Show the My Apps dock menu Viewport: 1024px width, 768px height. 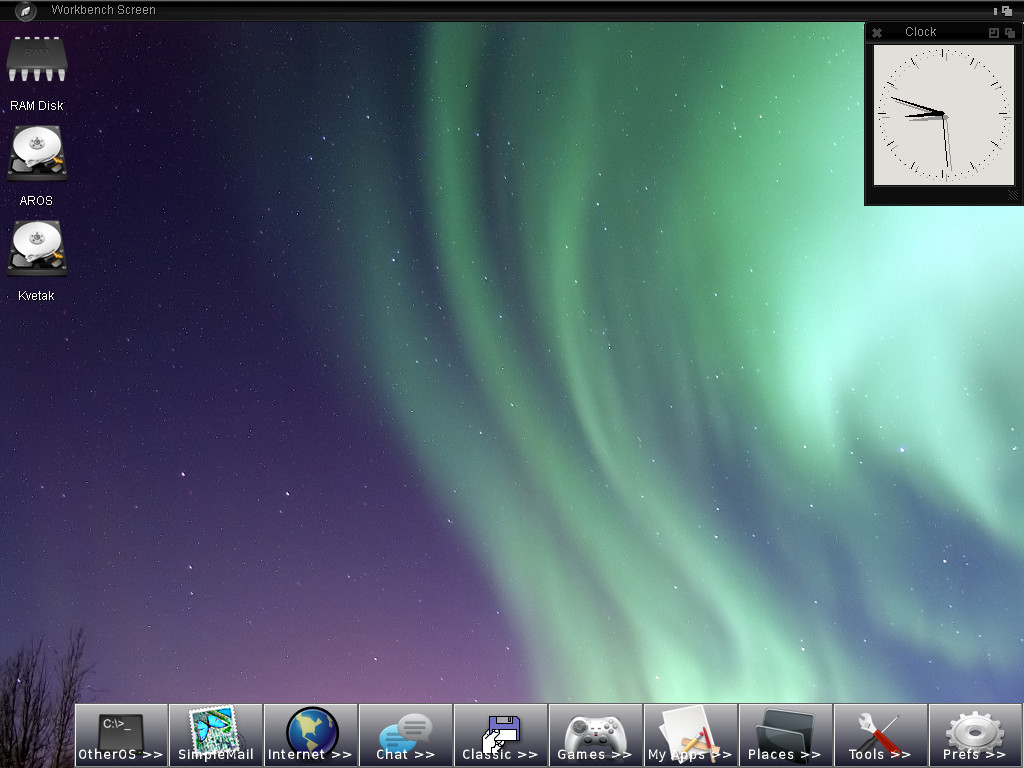click(690, 735)
